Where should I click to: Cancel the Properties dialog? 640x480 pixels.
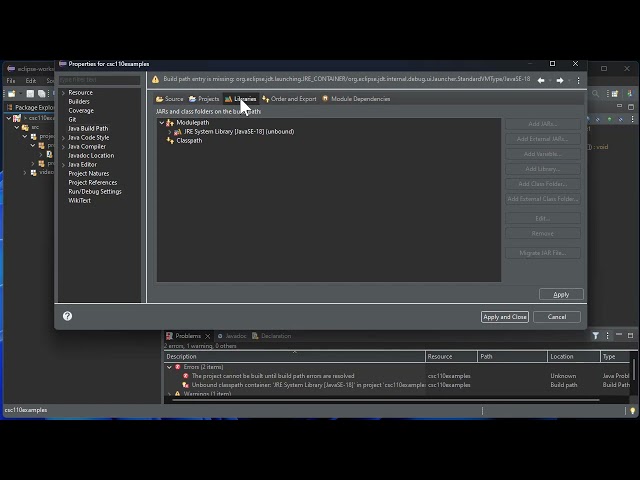557,317
